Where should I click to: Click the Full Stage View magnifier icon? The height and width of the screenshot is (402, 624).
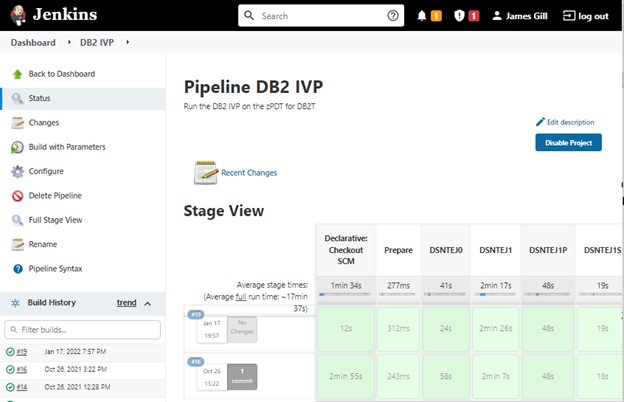(x=18, y=220)
